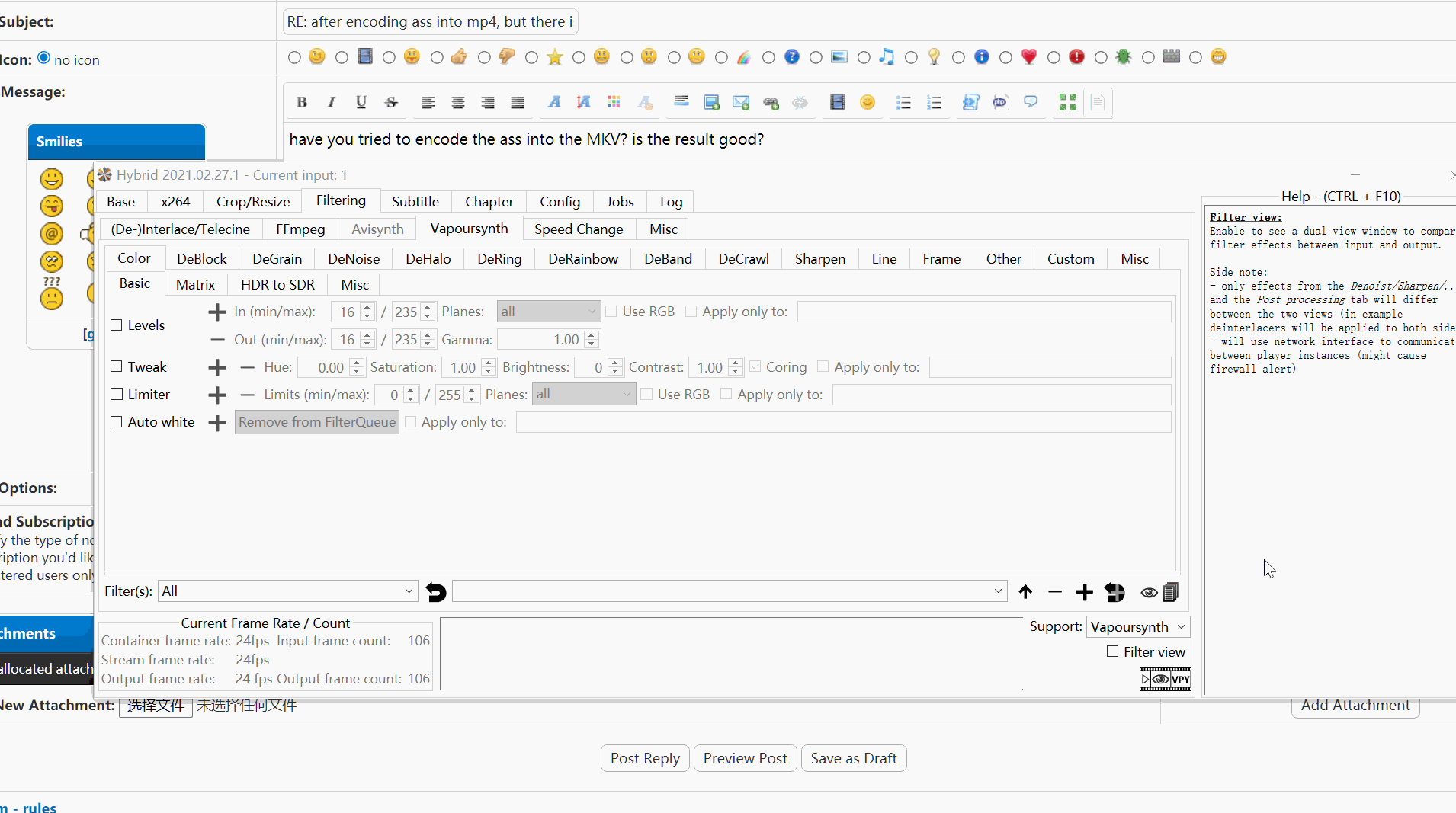
Task: Insert an image via editor toolbar
Action: 711,103
